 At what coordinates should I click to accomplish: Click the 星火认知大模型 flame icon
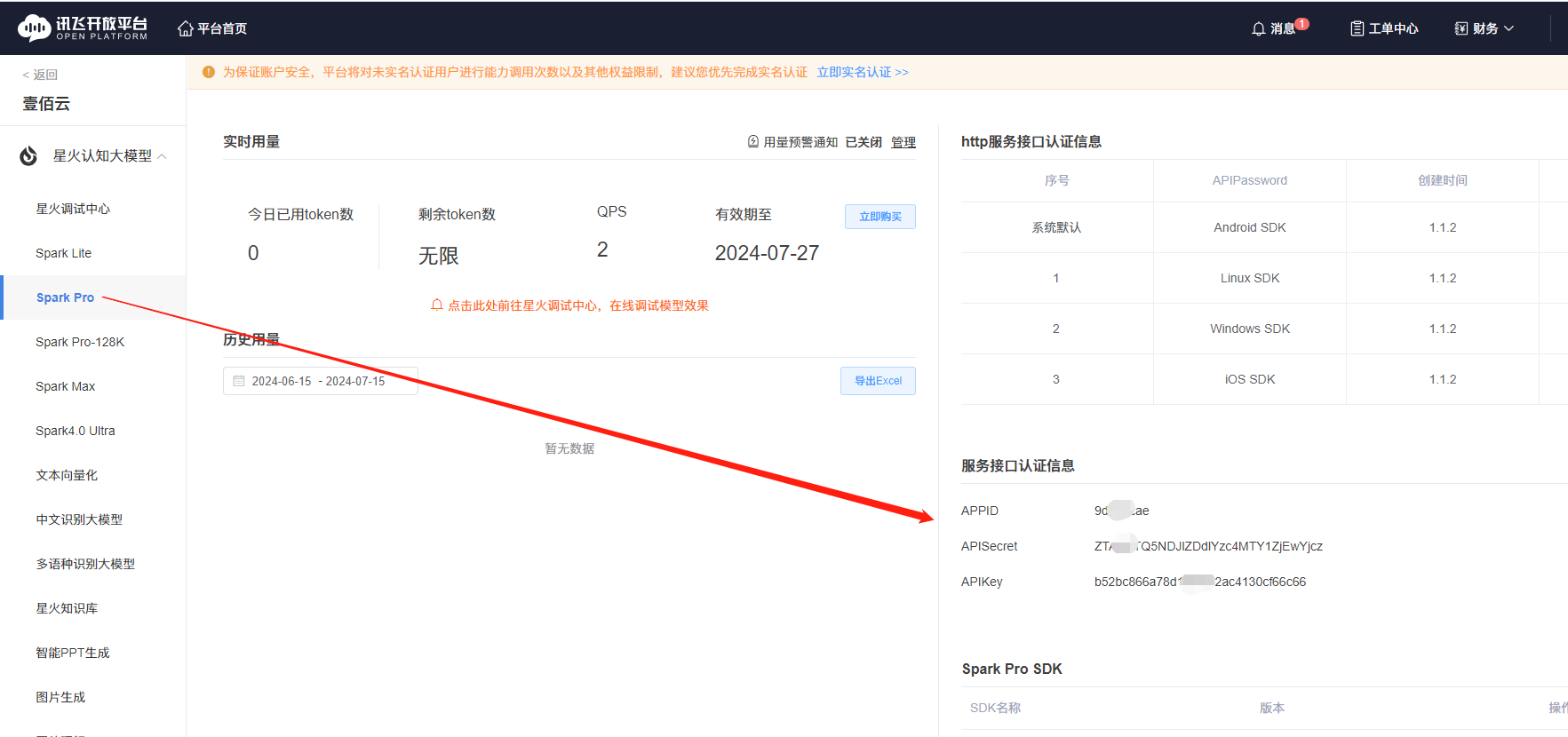point(28,156)
